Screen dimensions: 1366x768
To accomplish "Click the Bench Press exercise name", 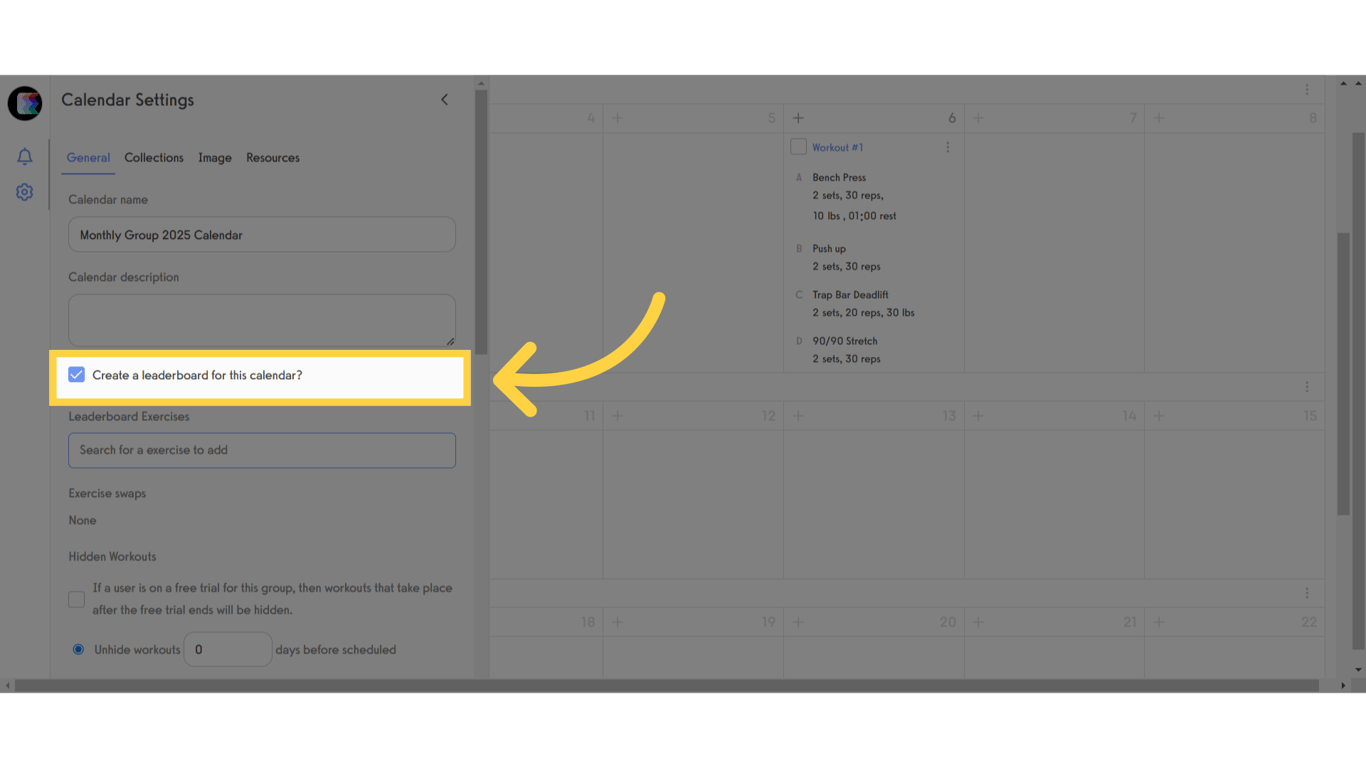I will pyautogui.click(x=839, y=178).
